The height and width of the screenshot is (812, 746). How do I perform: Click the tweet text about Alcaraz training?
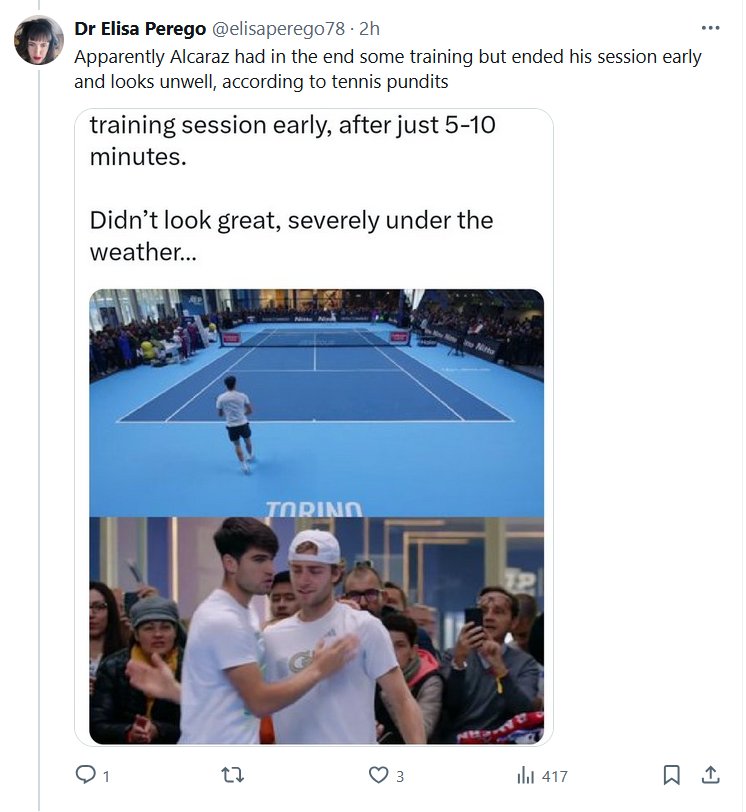[x=388, y=68]
